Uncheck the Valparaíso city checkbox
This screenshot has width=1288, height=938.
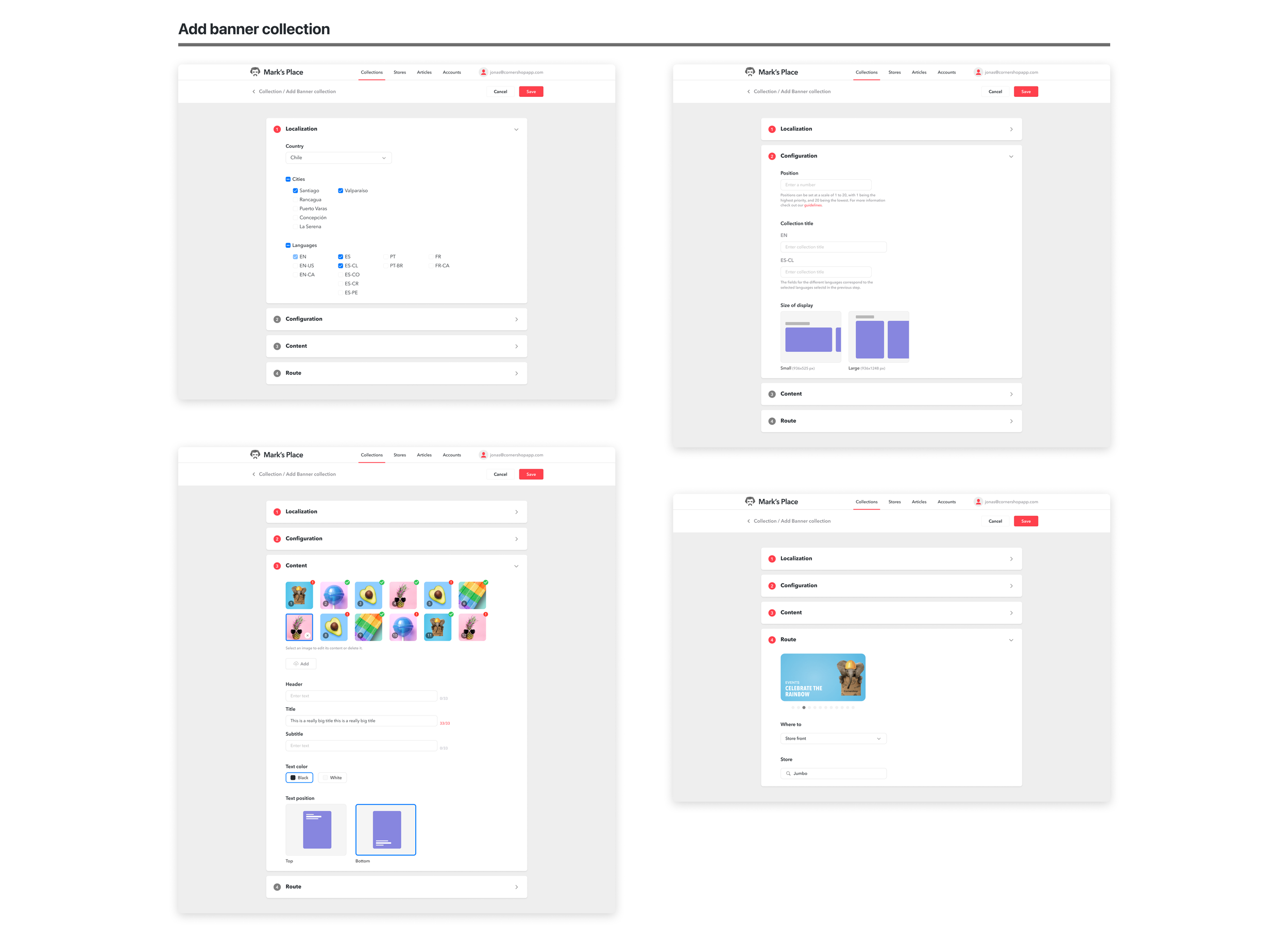[x=340, y=191]
